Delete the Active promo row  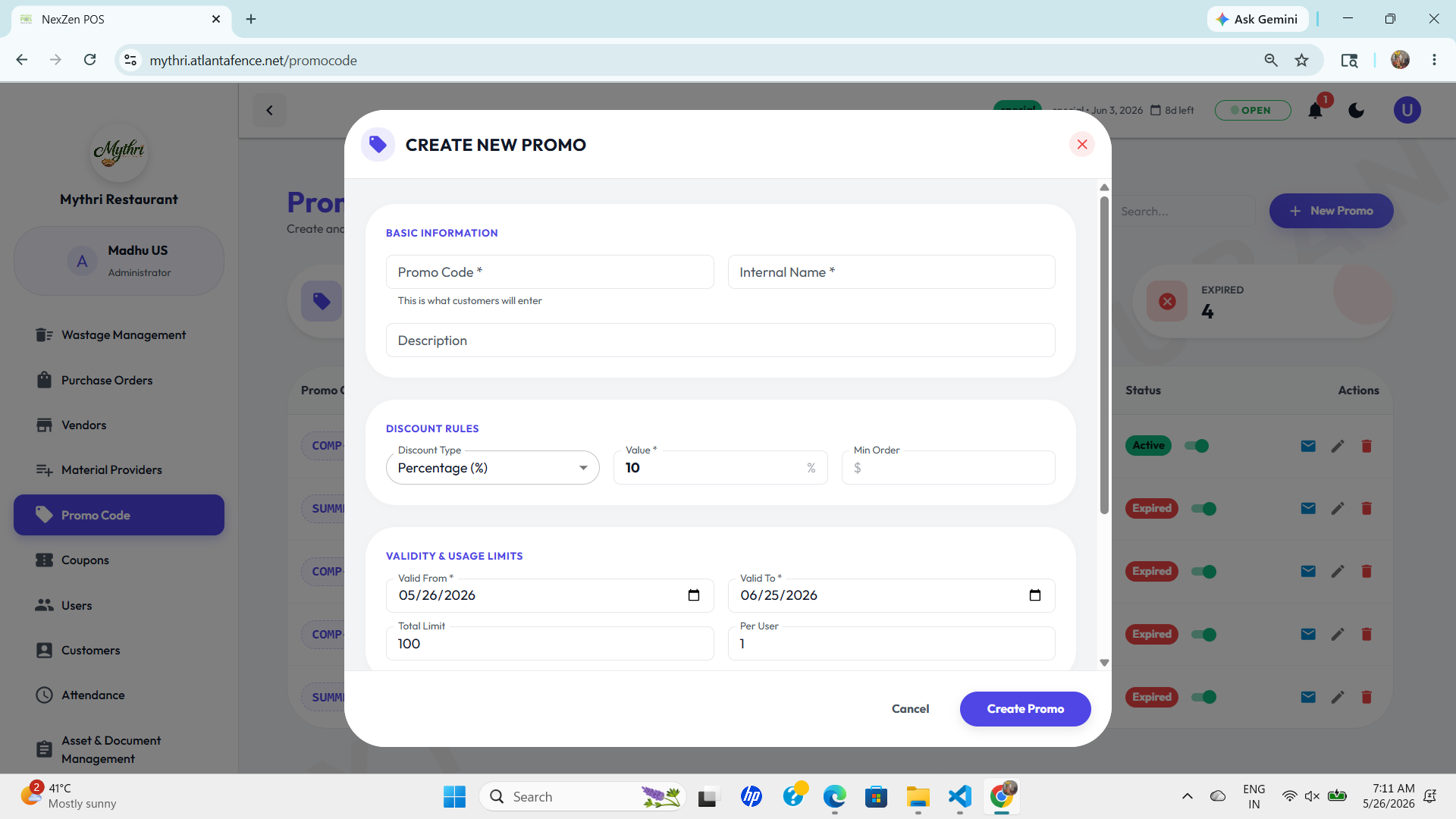pos(1367,446)
